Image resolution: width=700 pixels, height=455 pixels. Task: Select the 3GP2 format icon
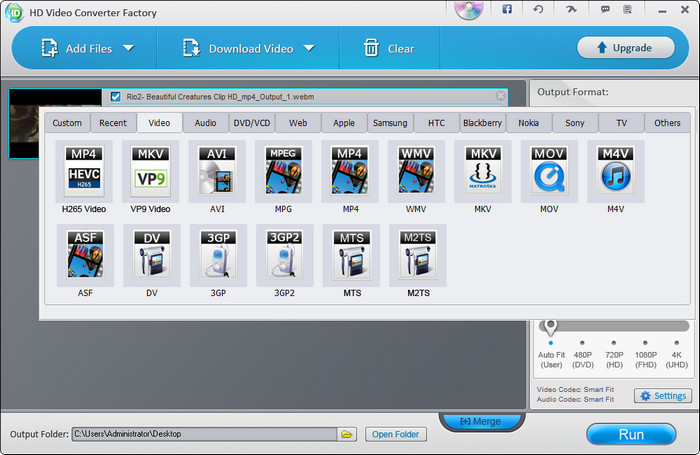284,255
